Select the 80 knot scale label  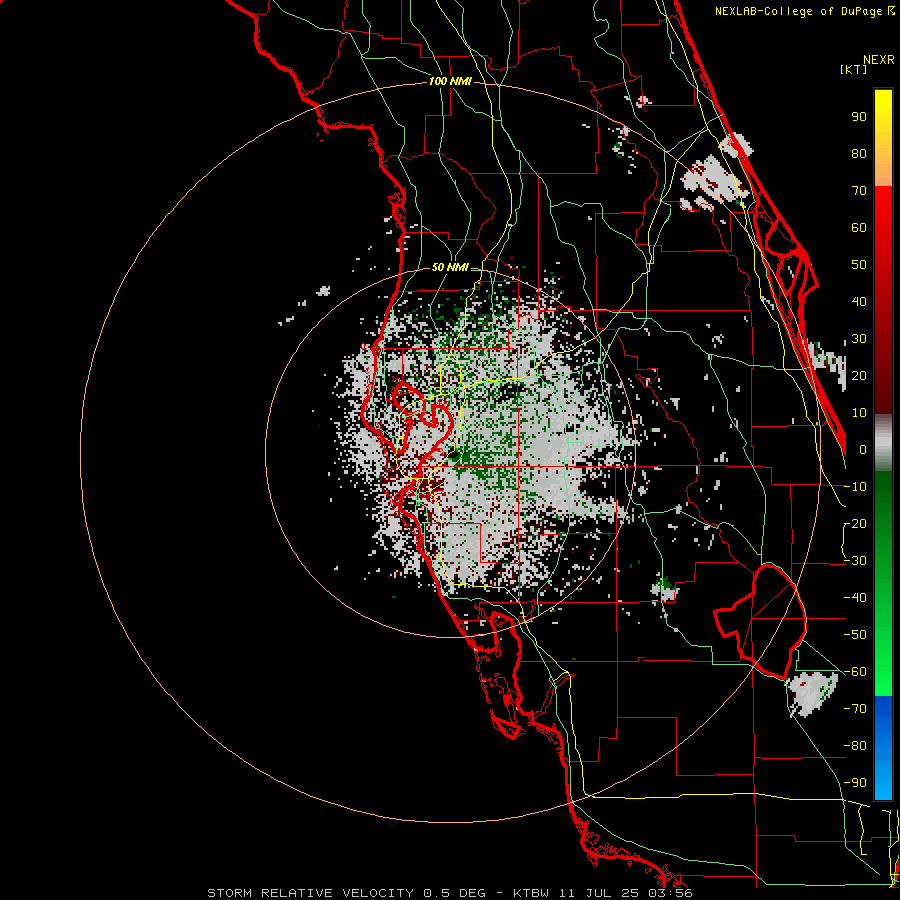859,153
